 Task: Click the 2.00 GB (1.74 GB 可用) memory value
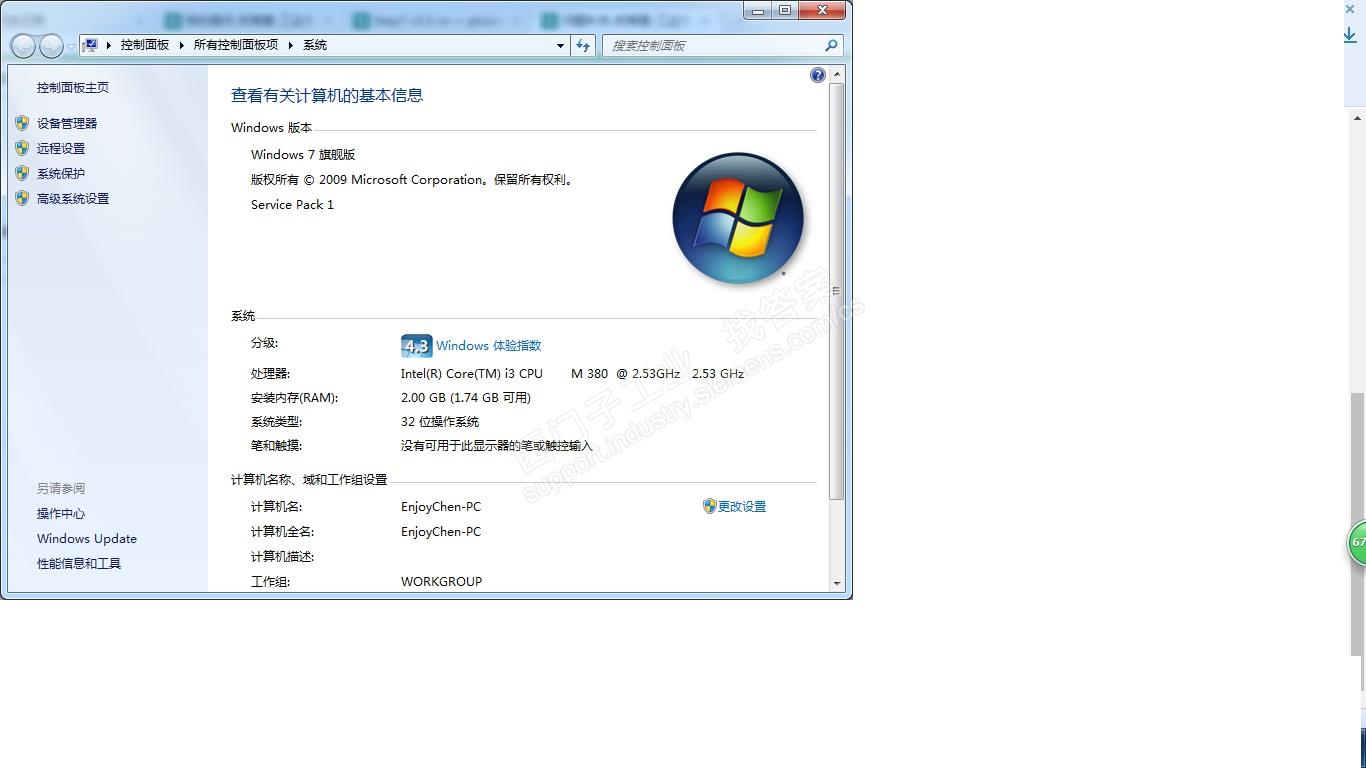point(466,398)
